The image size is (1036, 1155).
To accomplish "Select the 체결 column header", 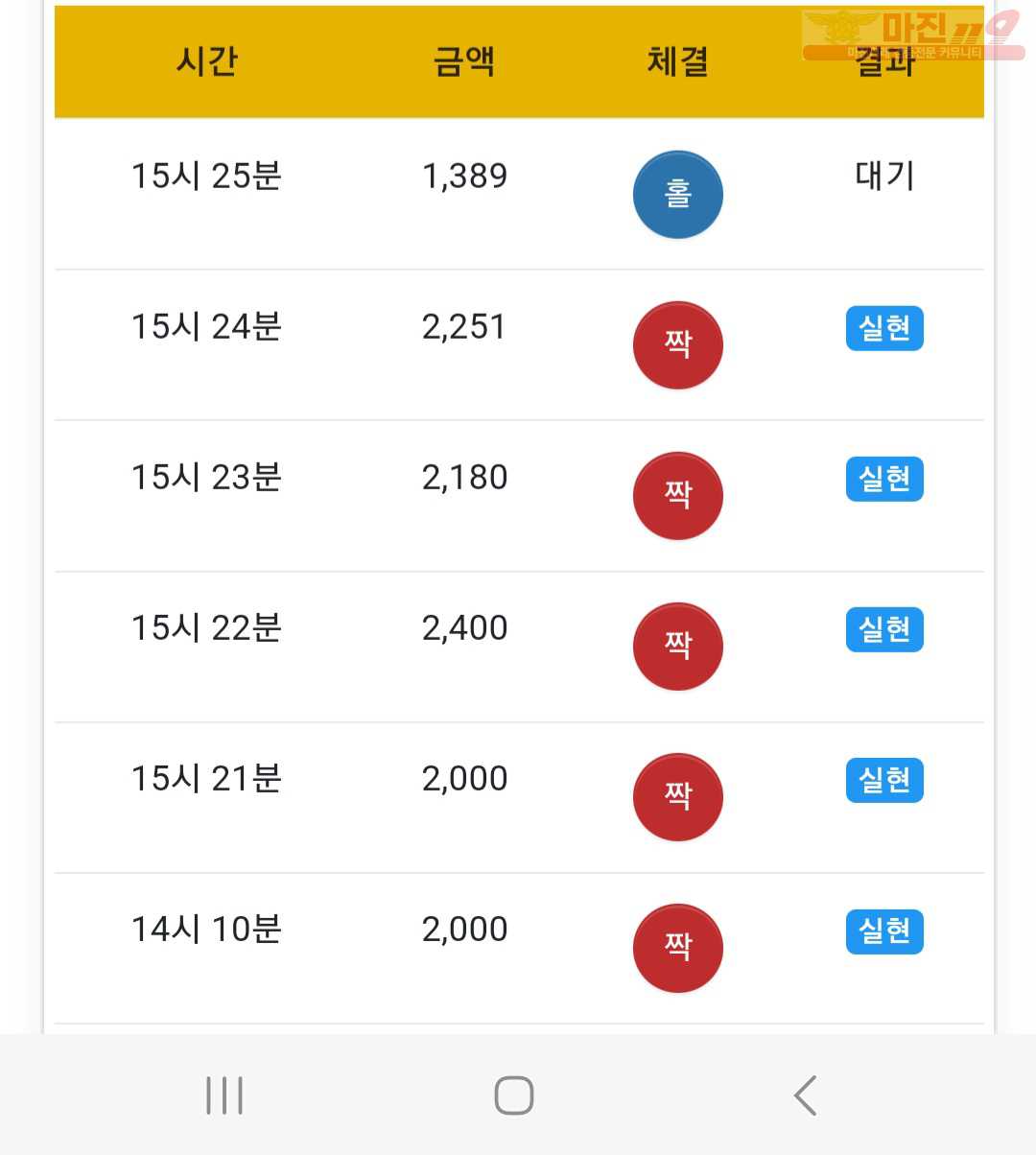I will 677,61.
